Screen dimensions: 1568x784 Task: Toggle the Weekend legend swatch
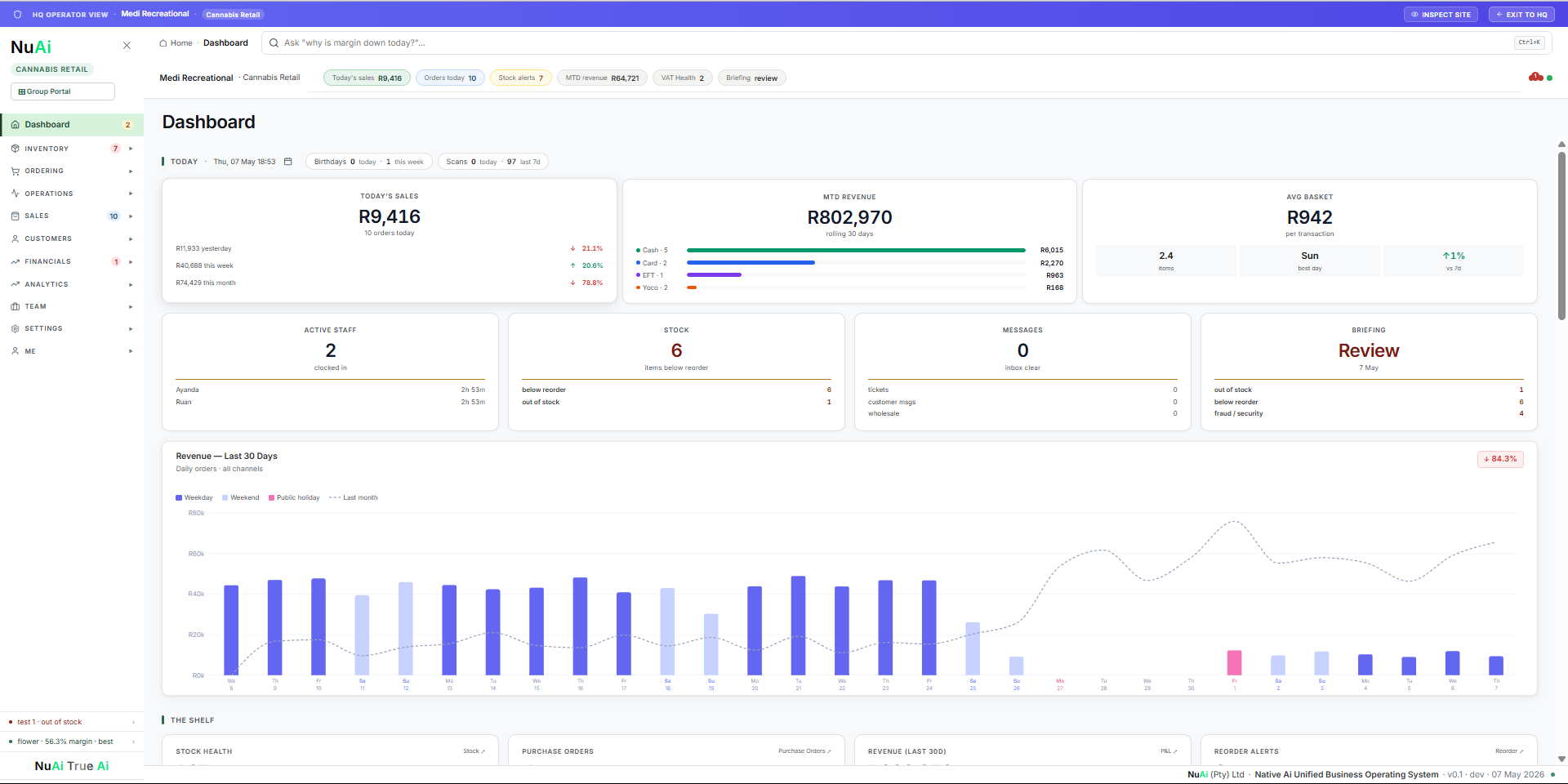[225, 497]
